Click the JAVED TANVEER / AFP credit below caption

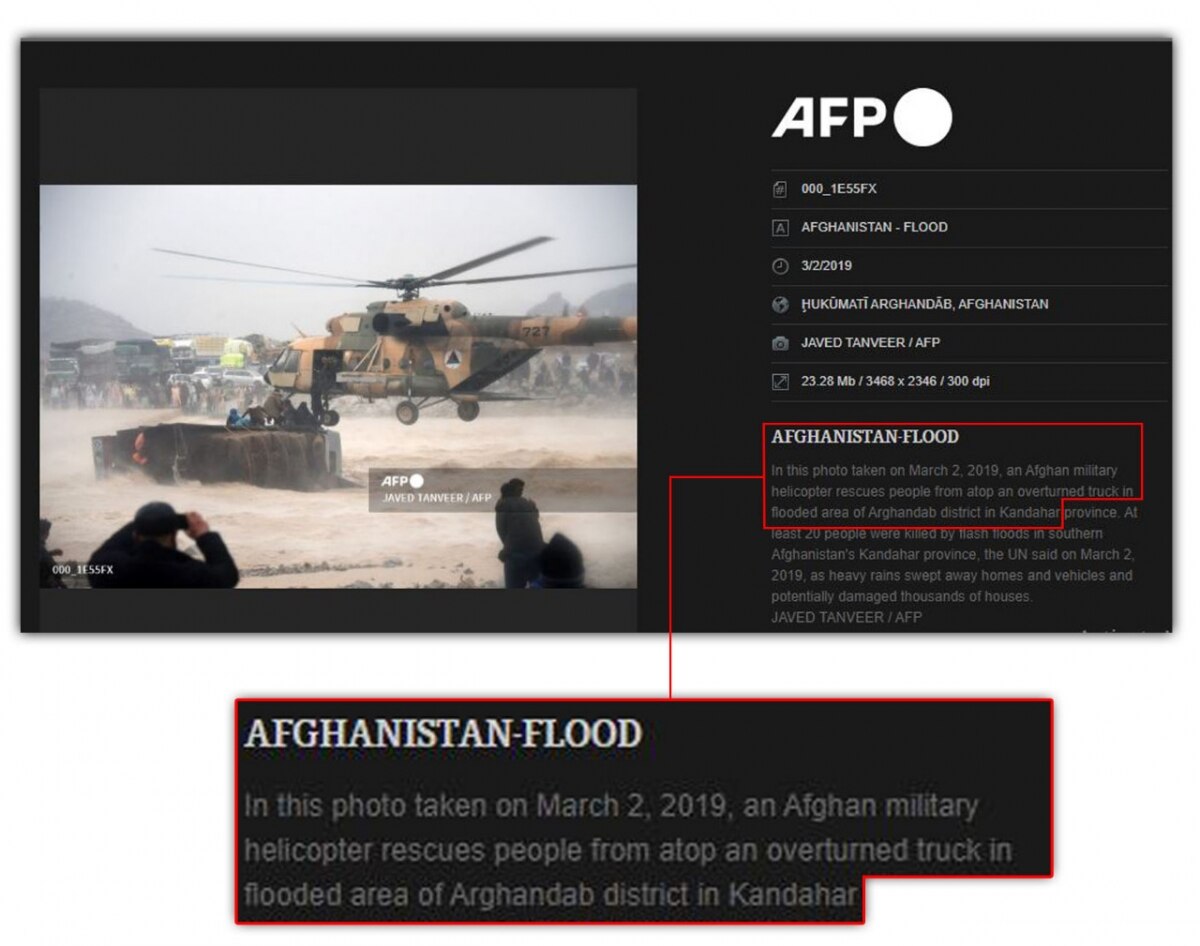(x=846, y=618)
